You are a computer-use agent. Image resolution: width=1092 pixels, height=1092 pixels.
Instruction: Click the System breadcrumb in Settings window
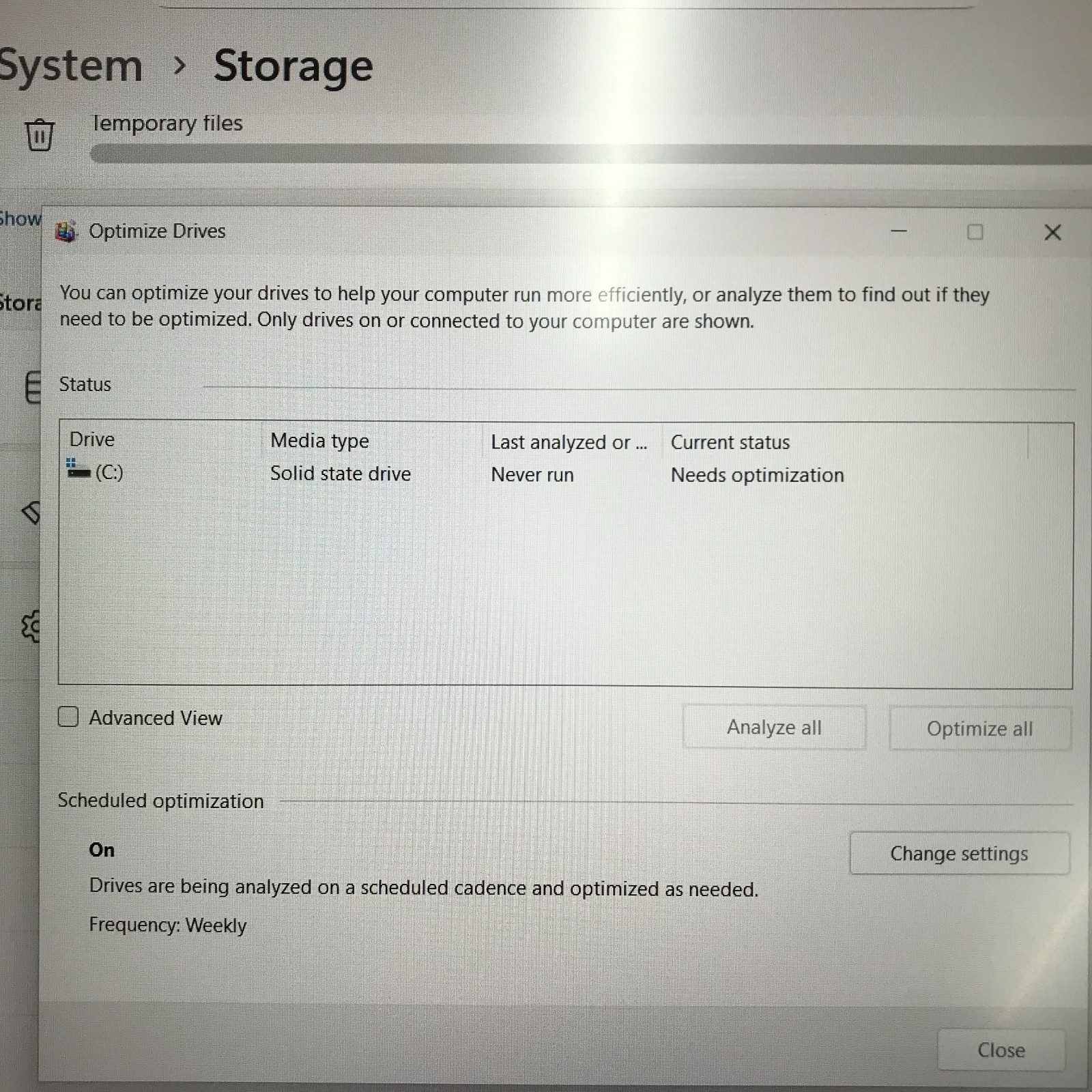(70, 66)
